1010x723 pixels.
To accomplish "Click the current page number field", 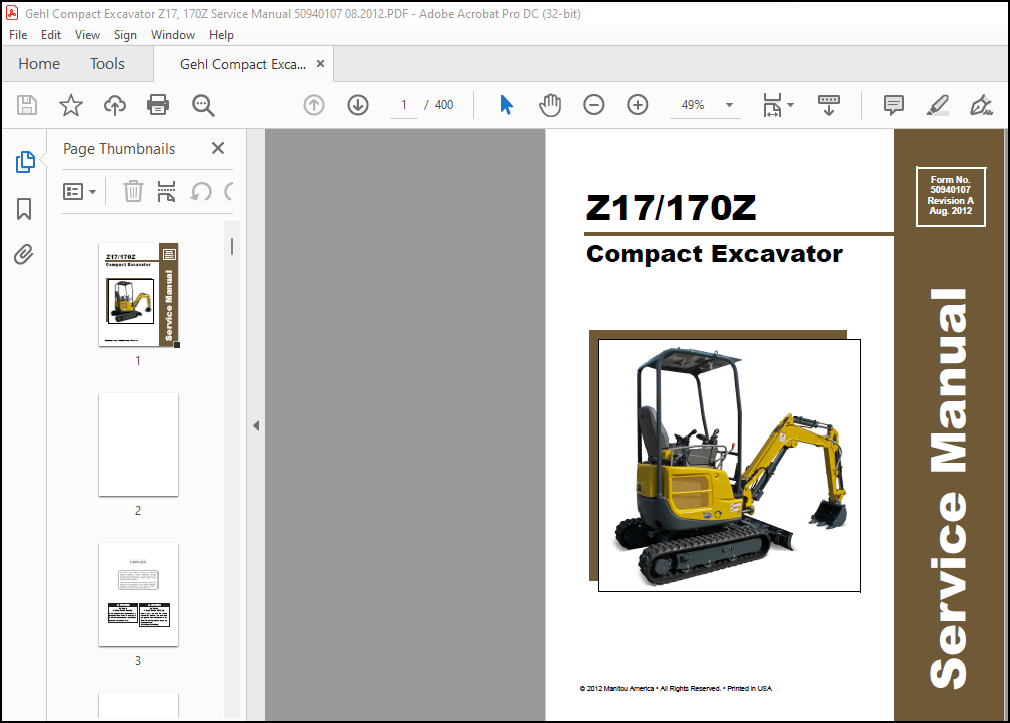I will coord(404,105).
